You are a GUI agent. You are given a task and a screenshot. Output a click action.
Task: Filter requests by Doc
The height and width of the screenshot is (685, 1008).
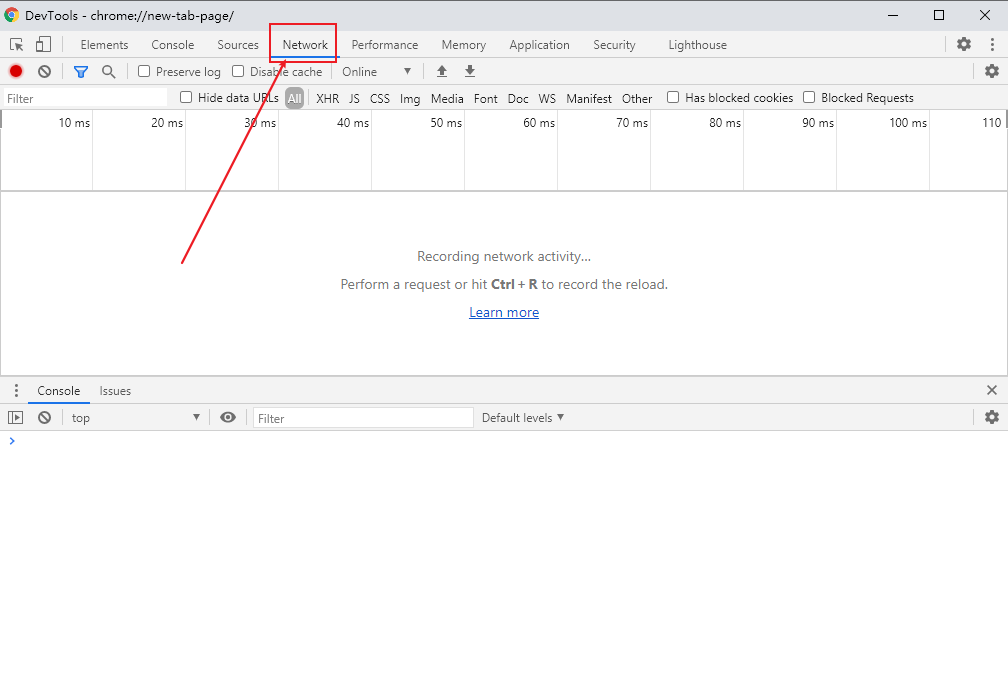[518, 98]
